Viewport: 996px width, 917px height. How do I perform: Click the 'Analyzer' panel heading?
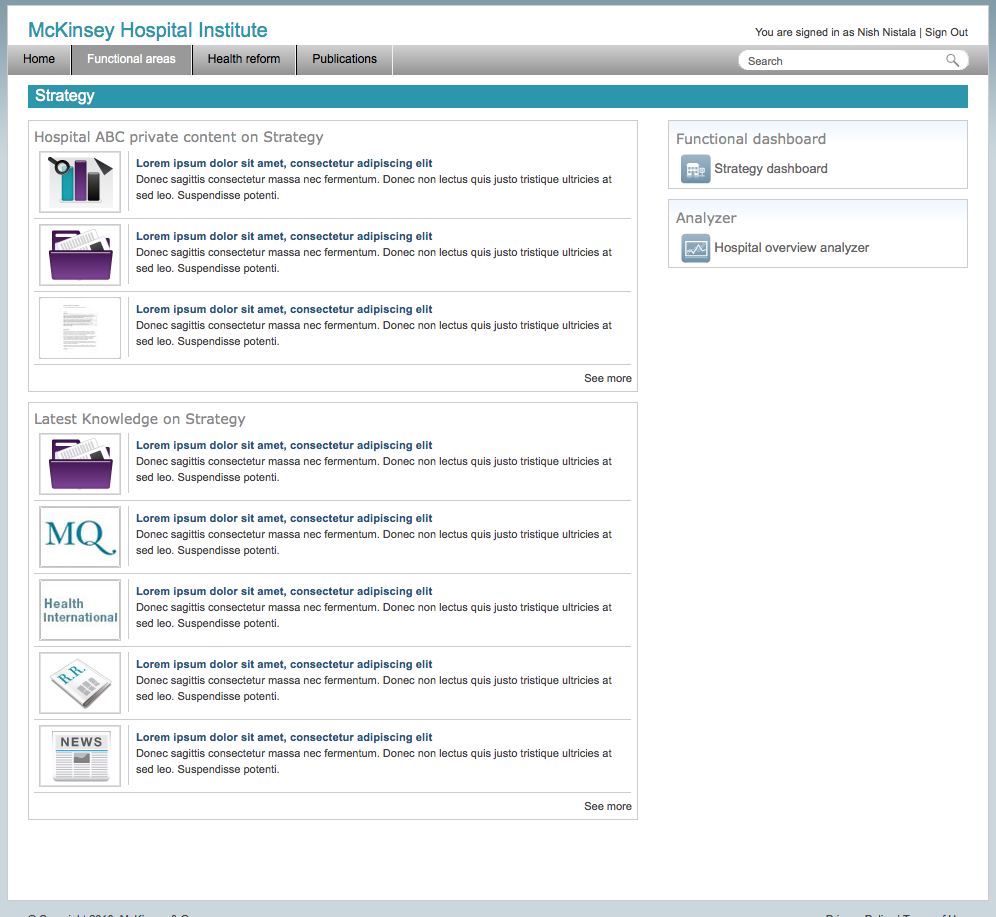(706, 218)
